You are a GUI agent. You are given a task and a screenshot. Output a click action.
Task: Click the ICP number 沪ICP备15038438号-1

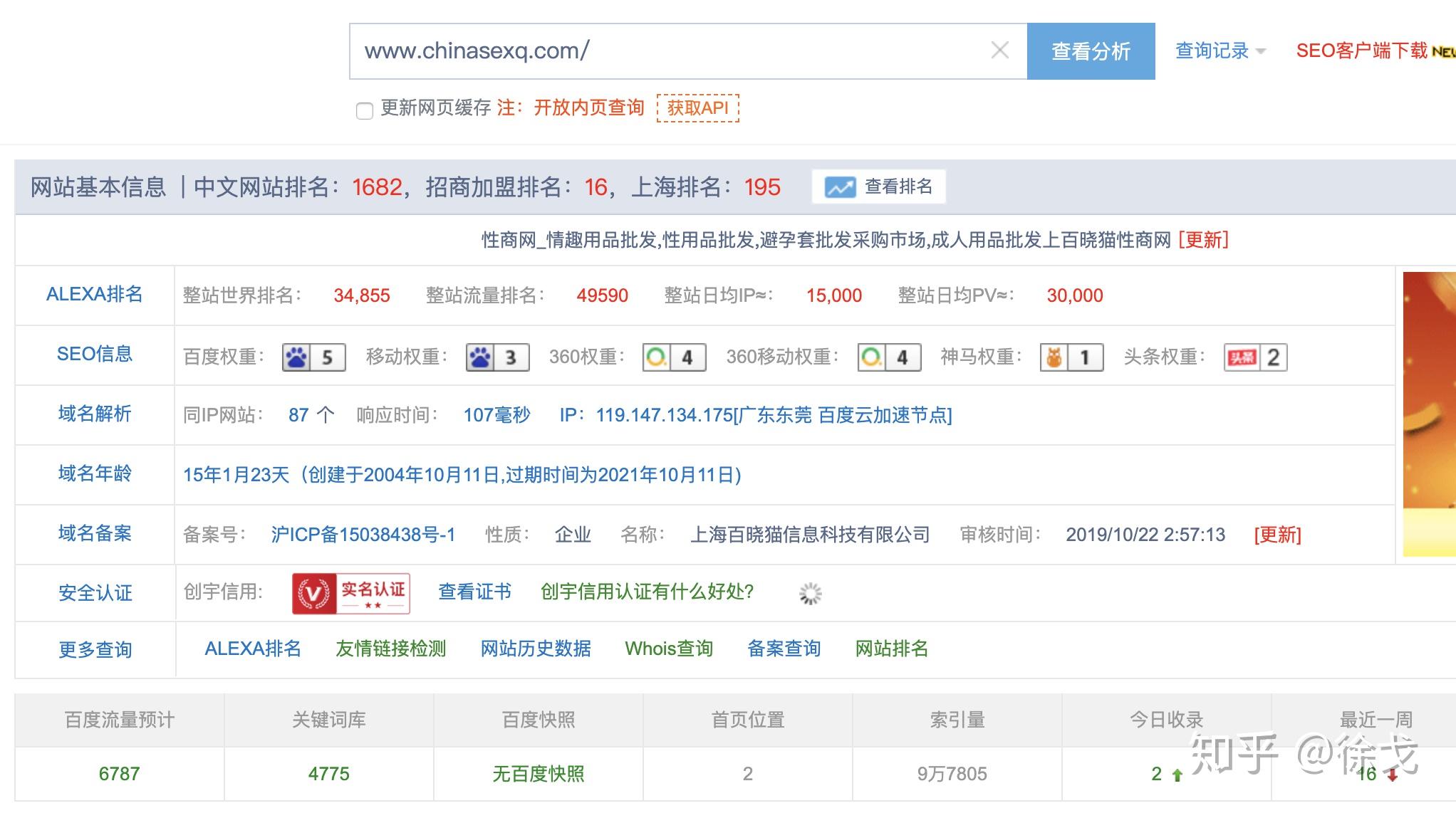363,535
